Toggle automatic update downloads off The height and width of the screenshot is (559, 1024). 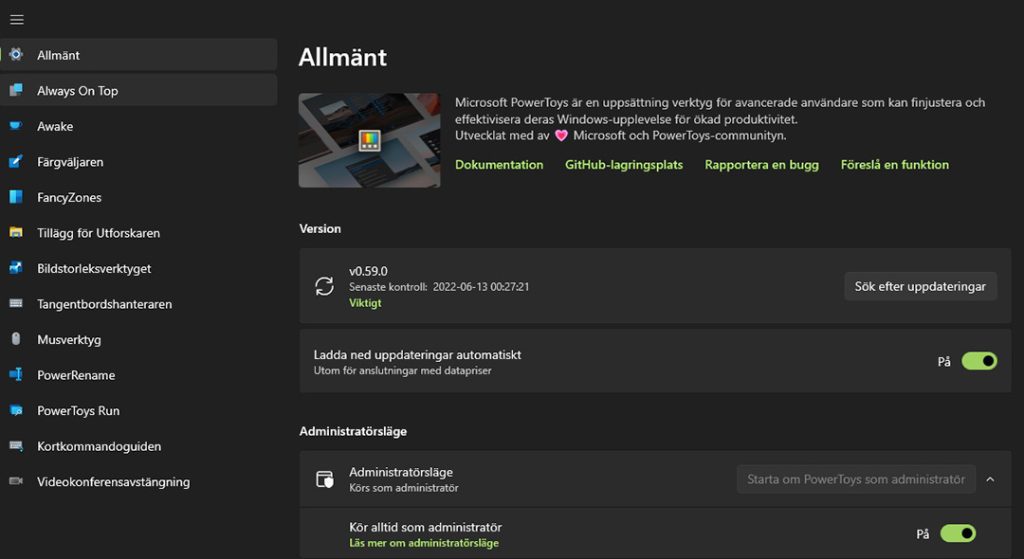979,361
